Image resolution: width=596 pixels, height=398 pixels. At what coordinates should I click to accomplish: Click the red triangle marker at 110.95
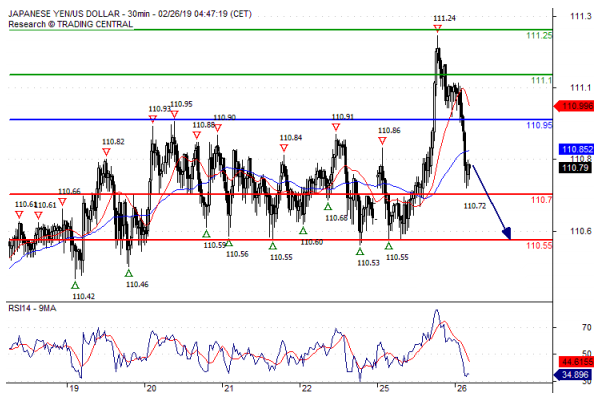174,115
